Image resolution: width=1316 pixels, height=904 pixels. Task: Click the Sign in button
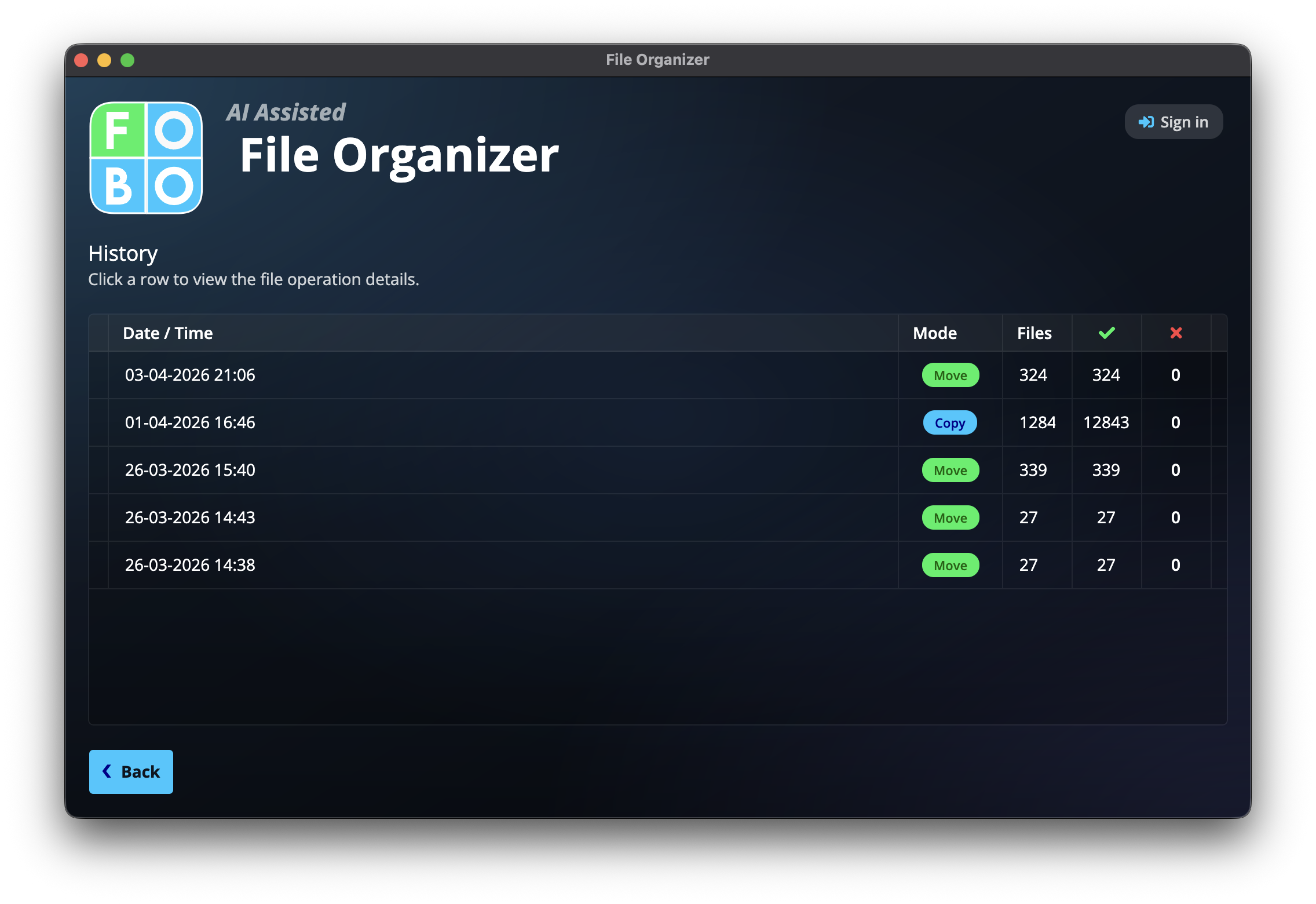tap(1173, 122)
